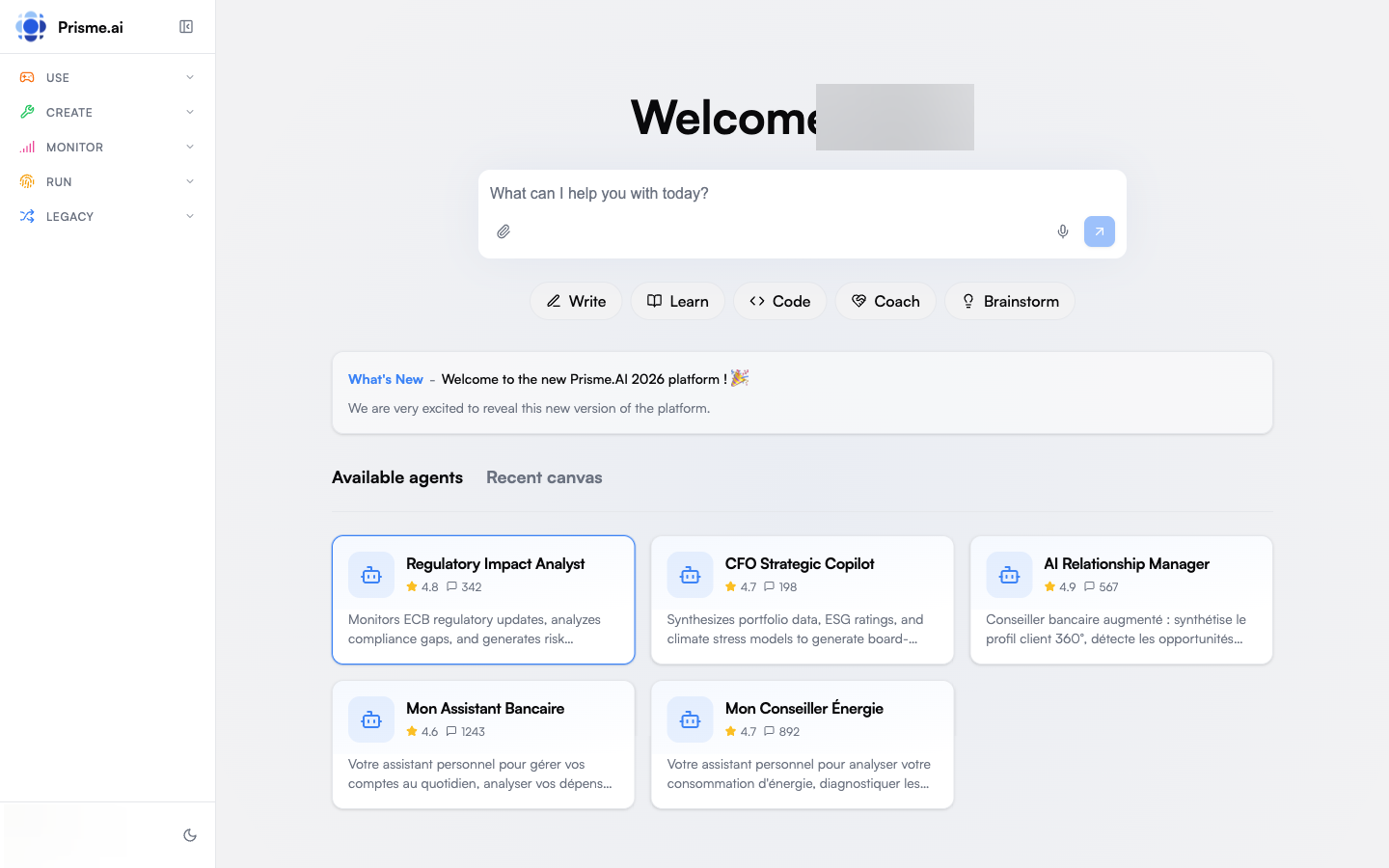
Task: Open the What's New link
Action: tap(386, 379)
